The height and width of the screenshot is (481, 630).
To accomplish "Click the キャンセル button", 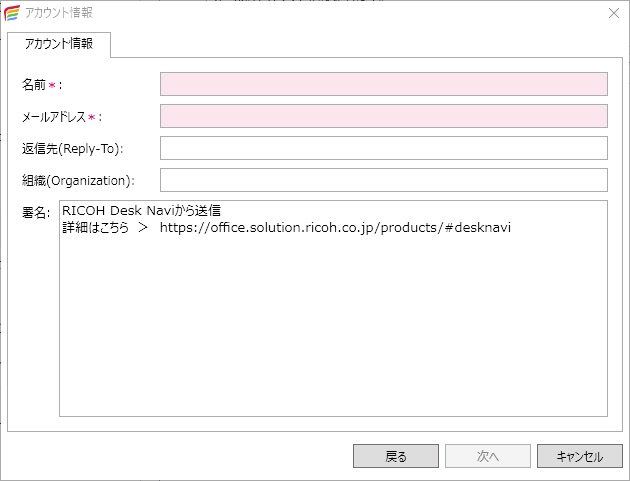I will [580, 456].
